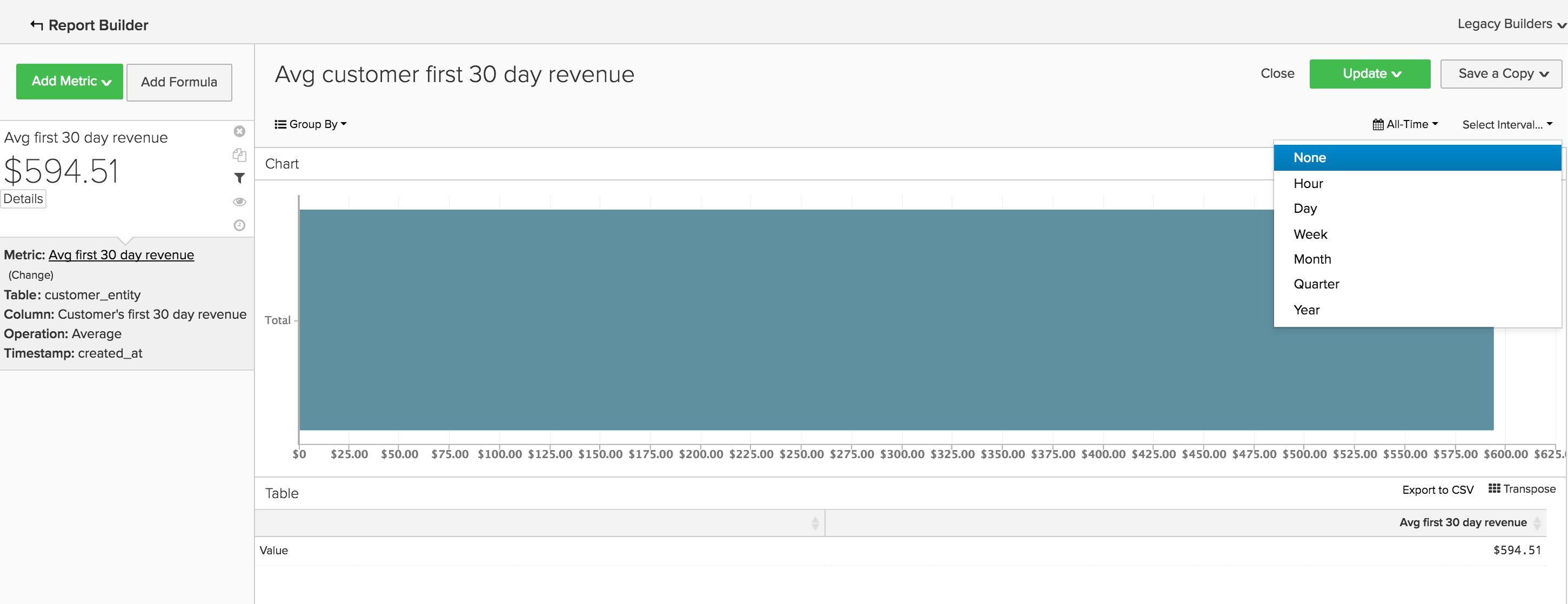Click the Export to CSV link

point(1437,489)
